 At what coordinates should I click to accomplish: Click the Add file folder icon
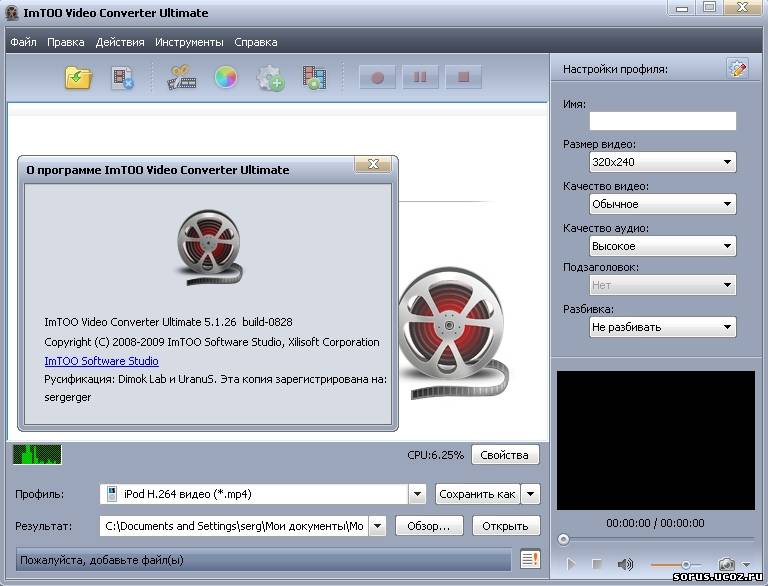click(x=78, y=77)
